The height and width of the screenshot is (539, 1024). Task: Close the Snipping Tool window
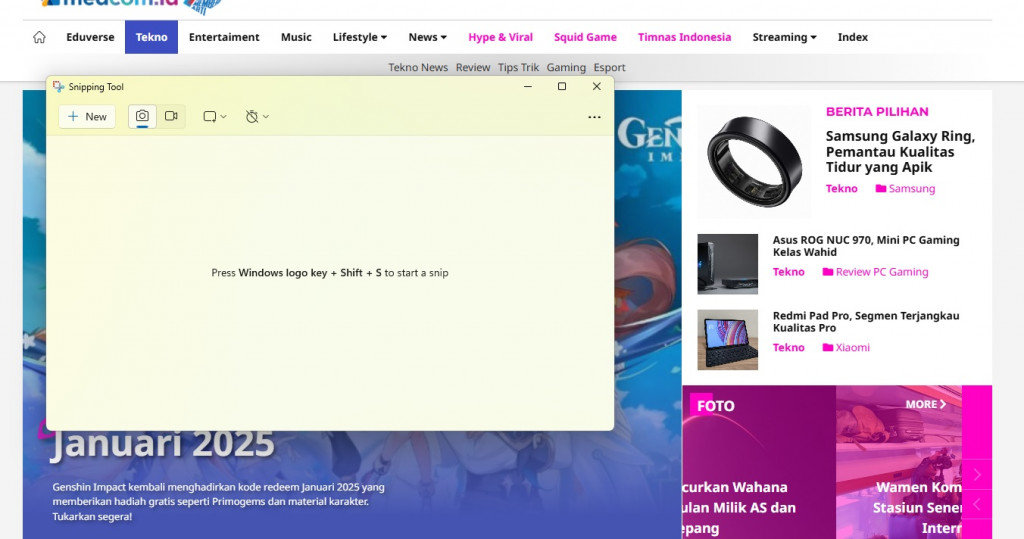596,86
